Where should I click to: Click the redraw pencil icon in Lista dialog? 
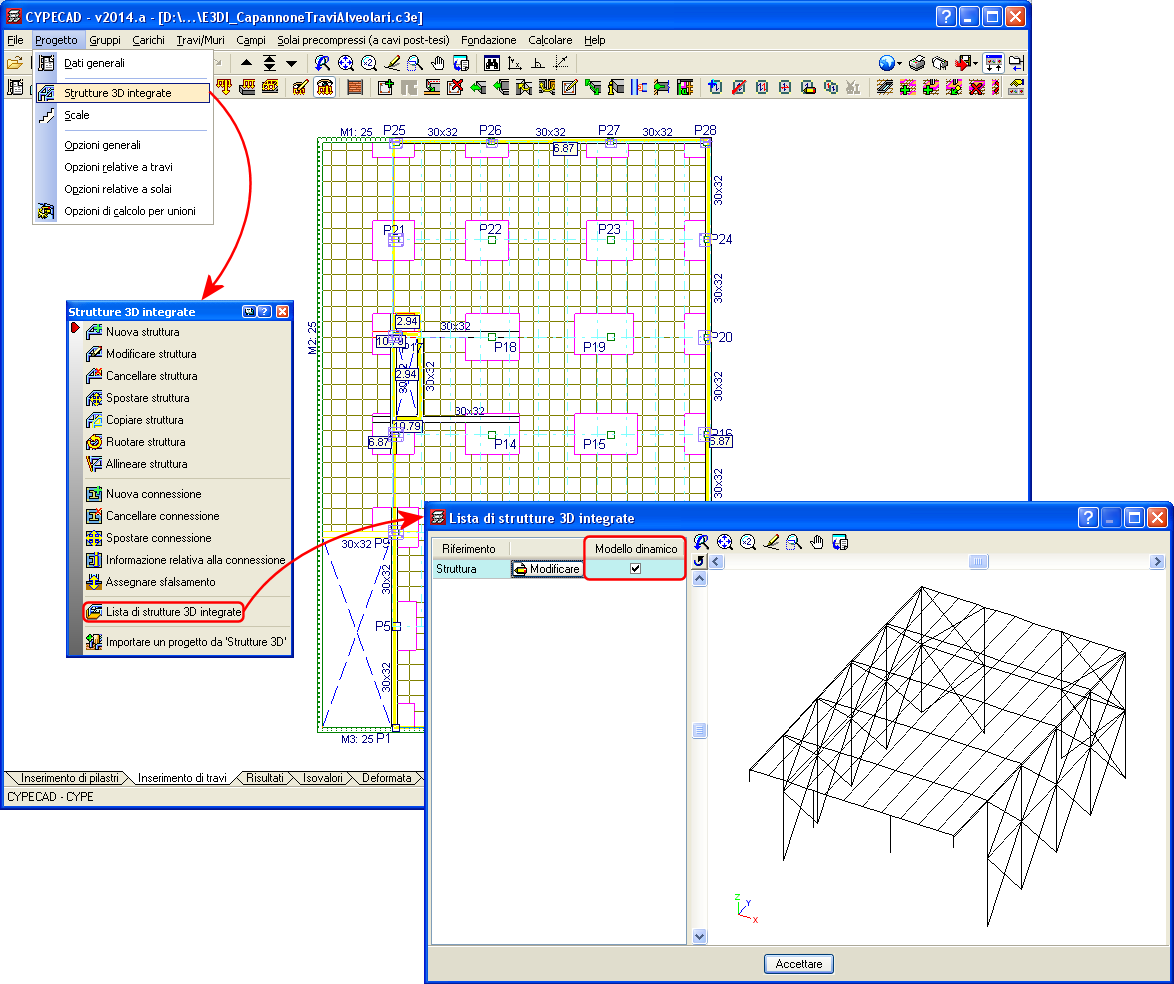771,542
